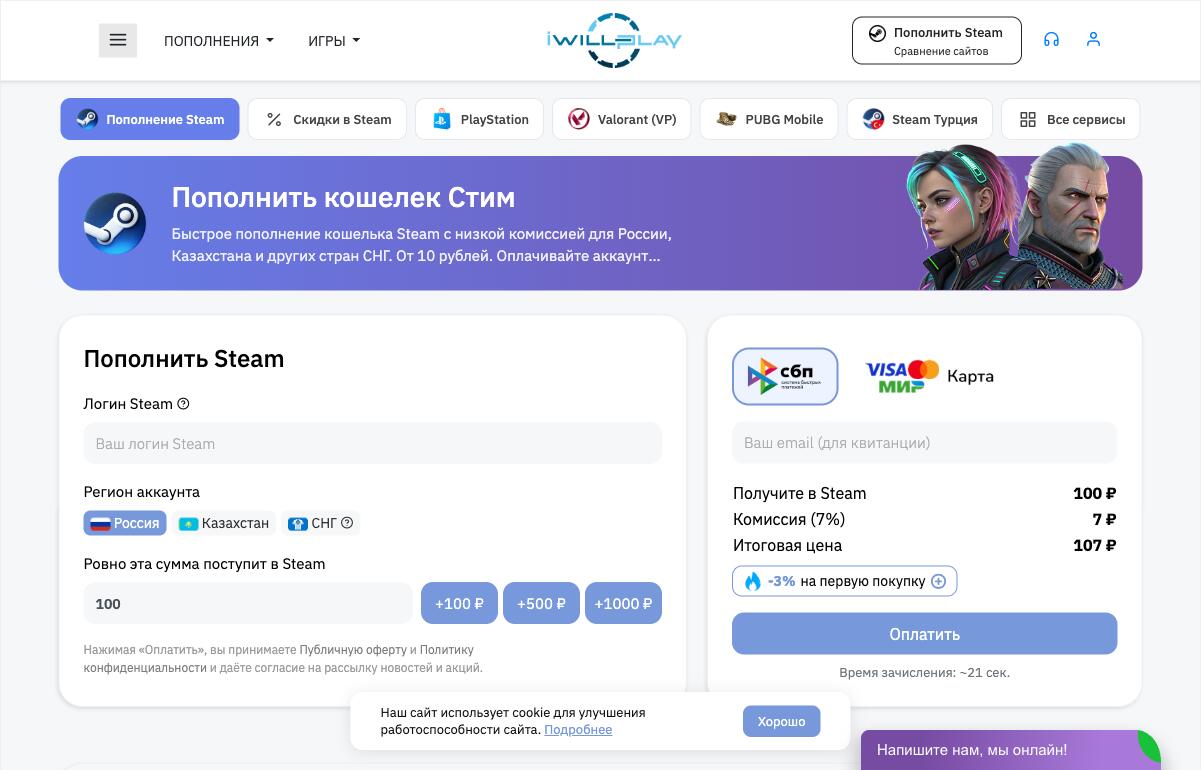Click the -3% на первую покупку badge
Screen dimensions: 1201x770
click(844, 581)
